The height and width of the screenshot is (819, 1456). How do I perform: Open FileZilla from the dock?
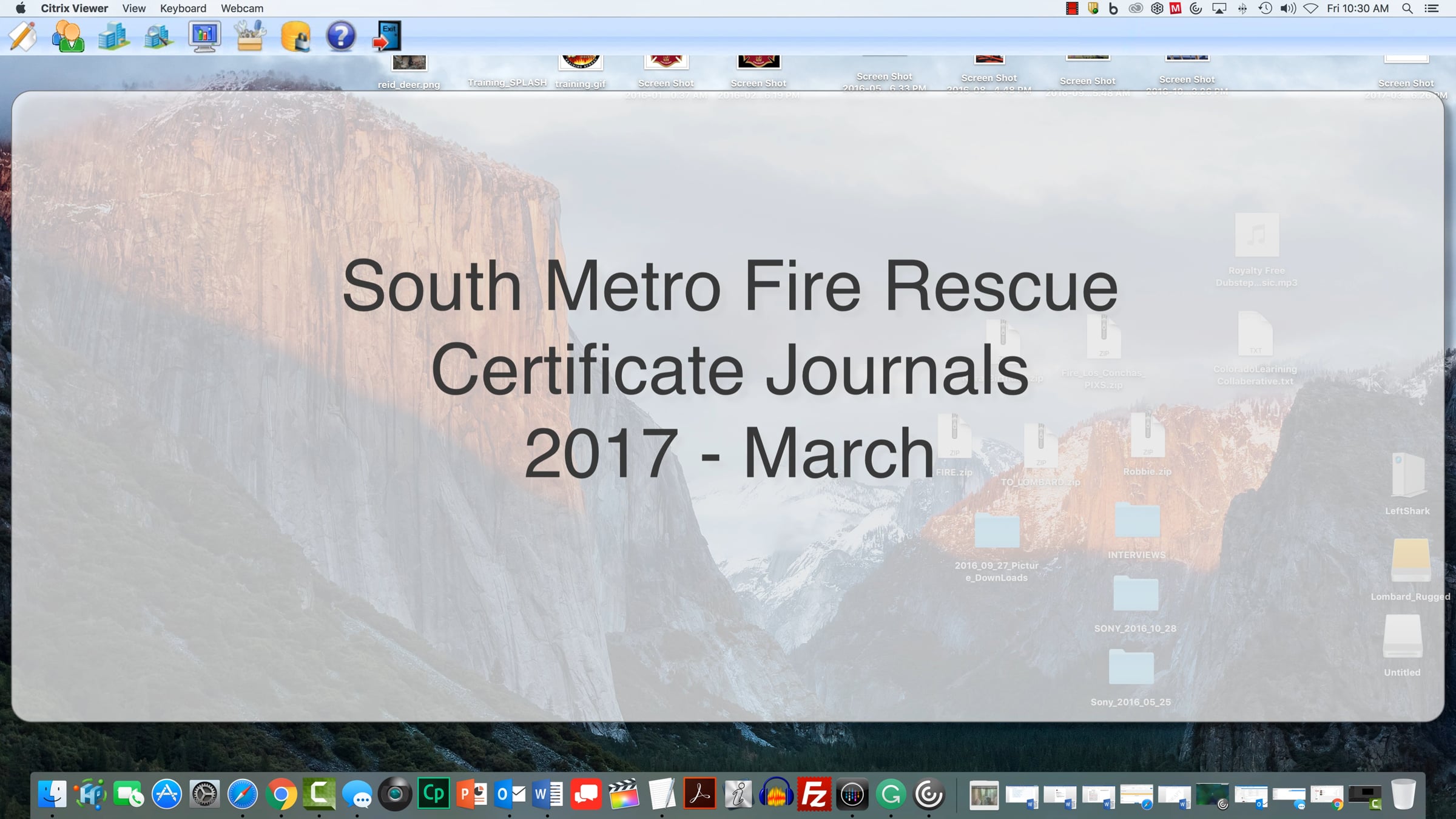tap(814, 794)
